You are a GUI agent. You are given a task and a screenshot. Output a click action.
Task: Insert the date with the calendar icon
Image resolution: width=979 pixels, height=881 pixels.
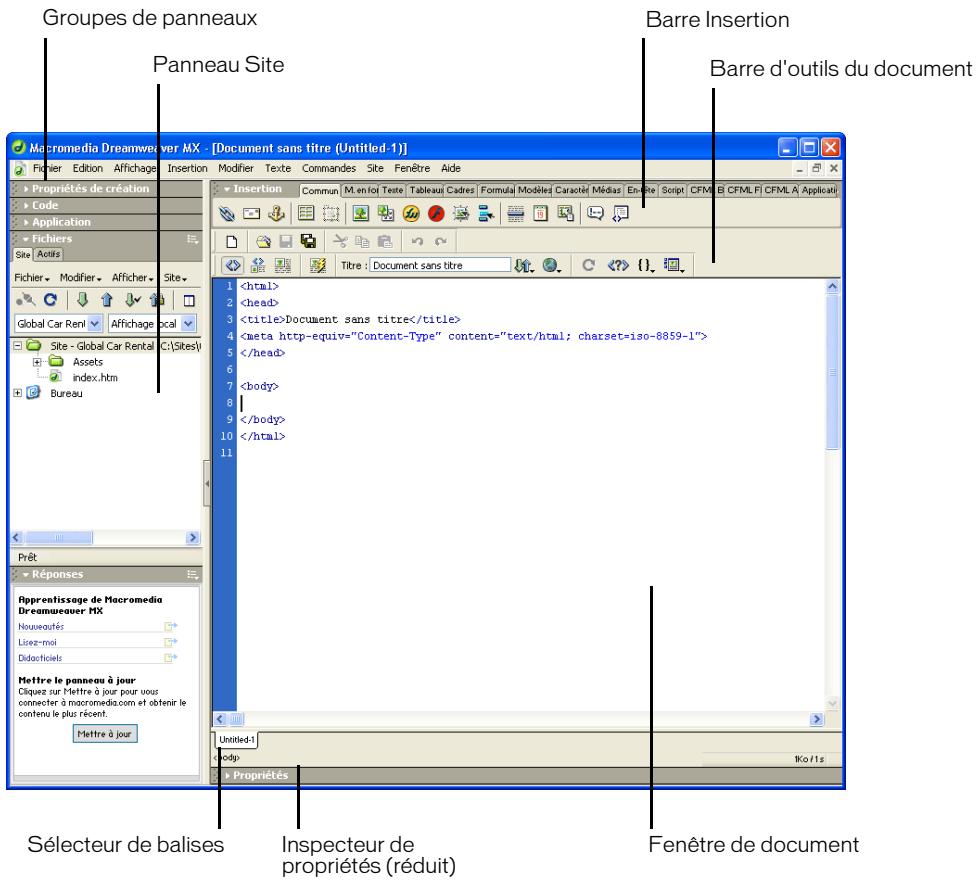click(x=541, y=214)
